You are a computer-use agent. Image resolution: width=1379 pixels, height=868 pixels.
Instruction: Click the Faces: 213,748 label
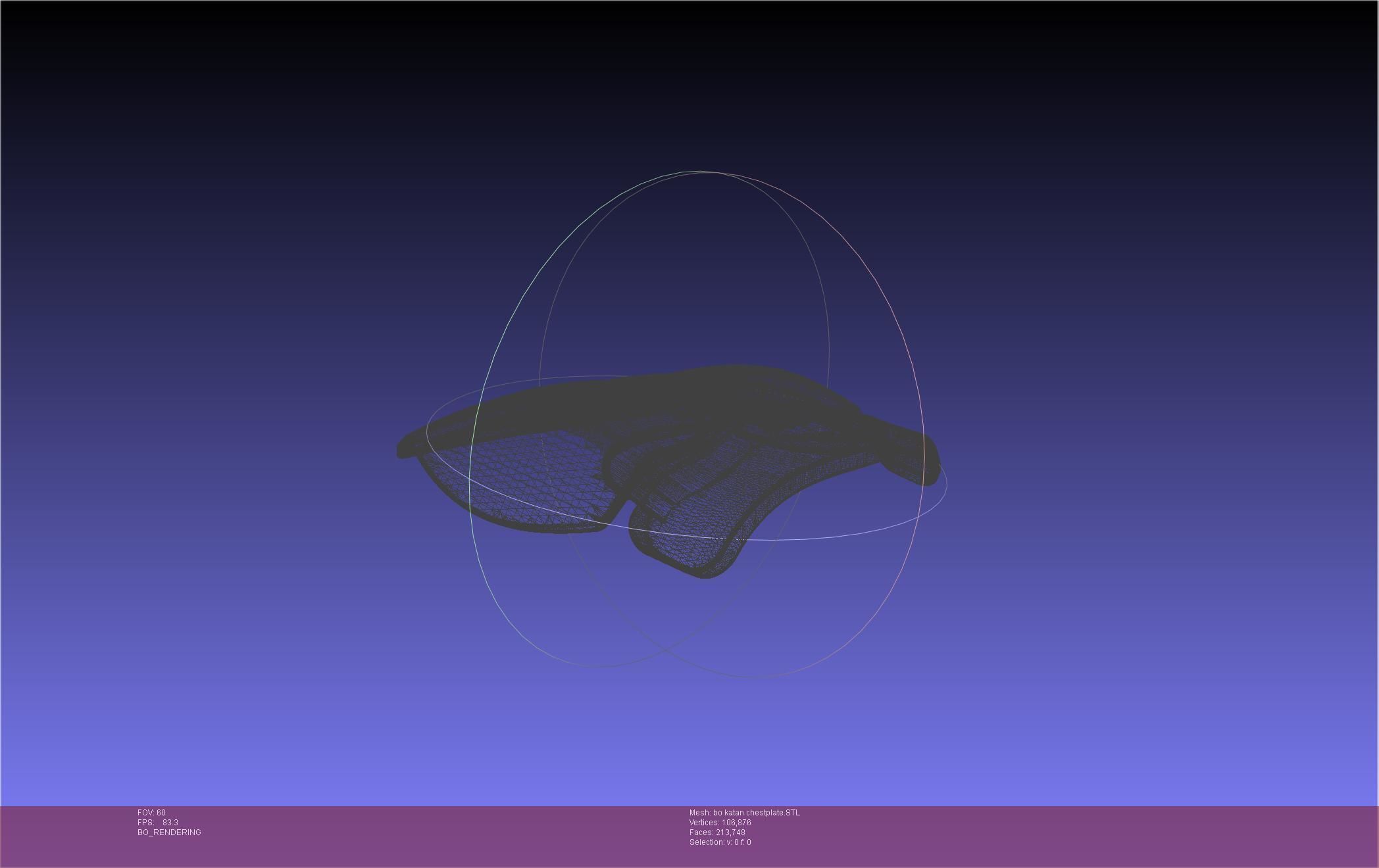[717, 832]
